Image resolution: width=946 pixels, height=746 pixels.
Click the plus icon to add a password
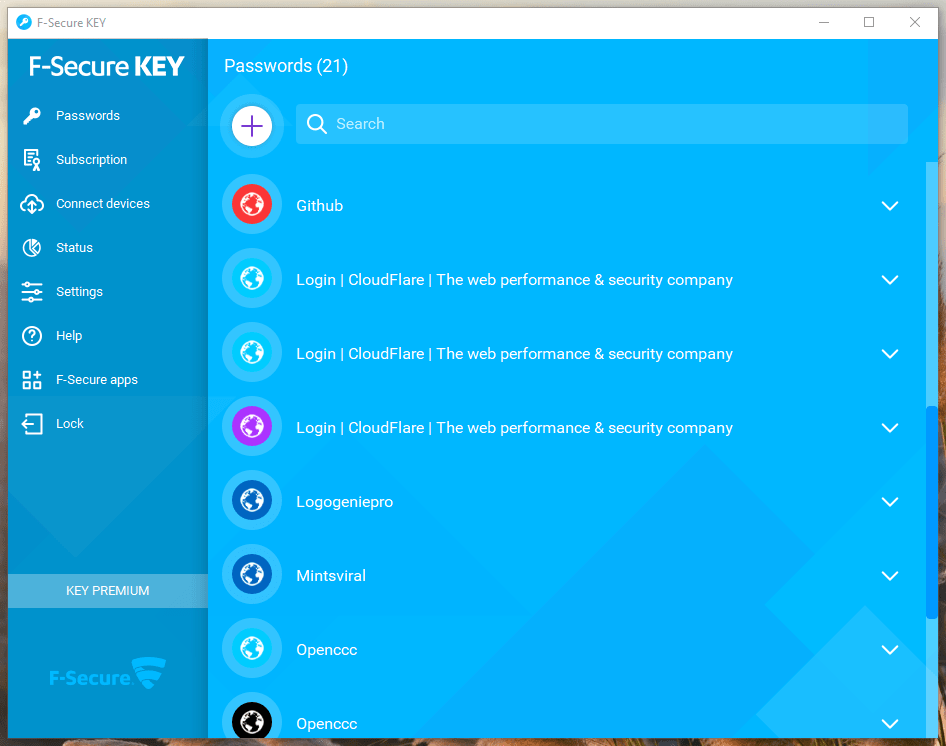(x=251, y=126)
